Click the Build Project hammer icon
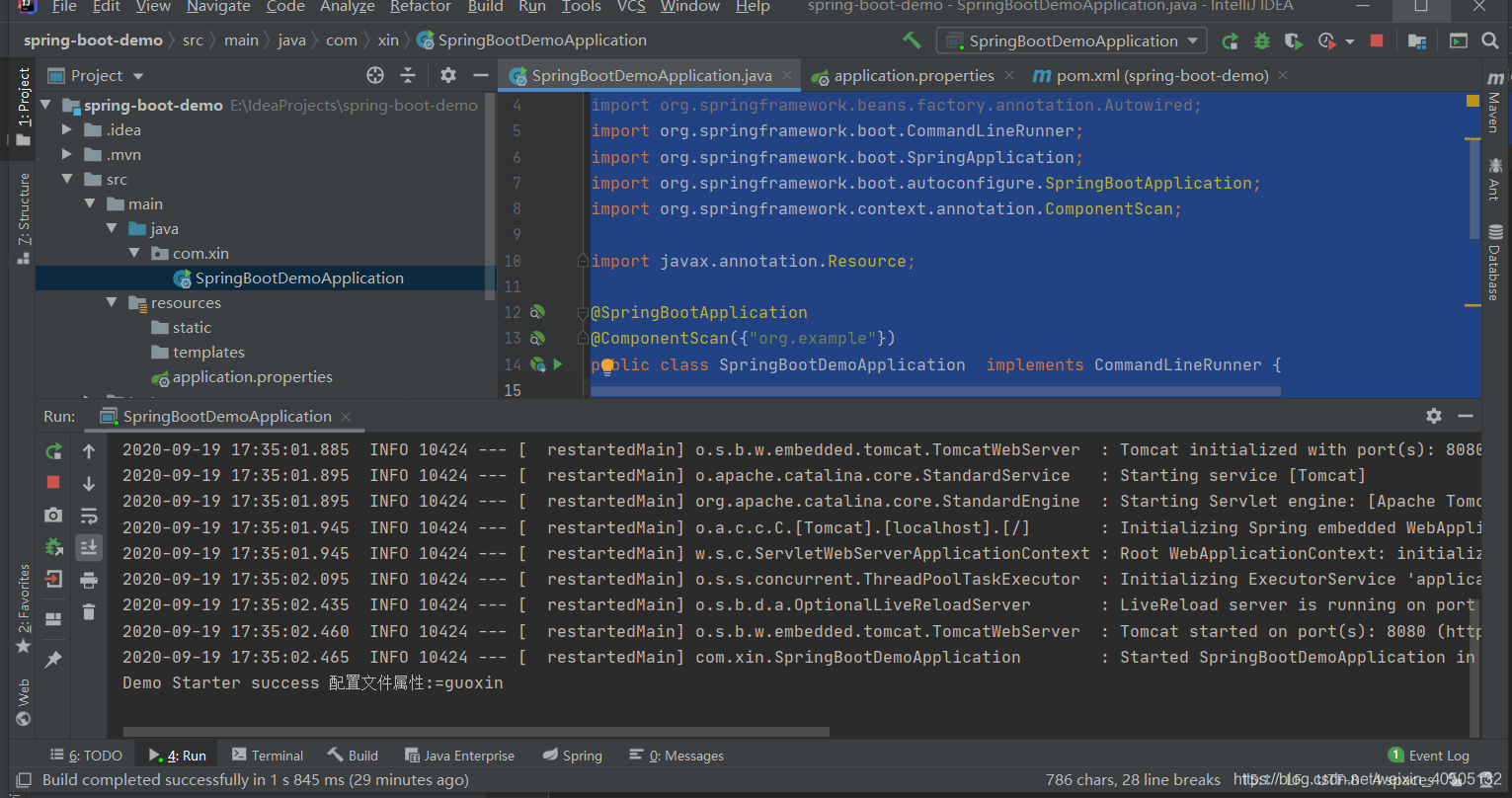 (912, 40)
